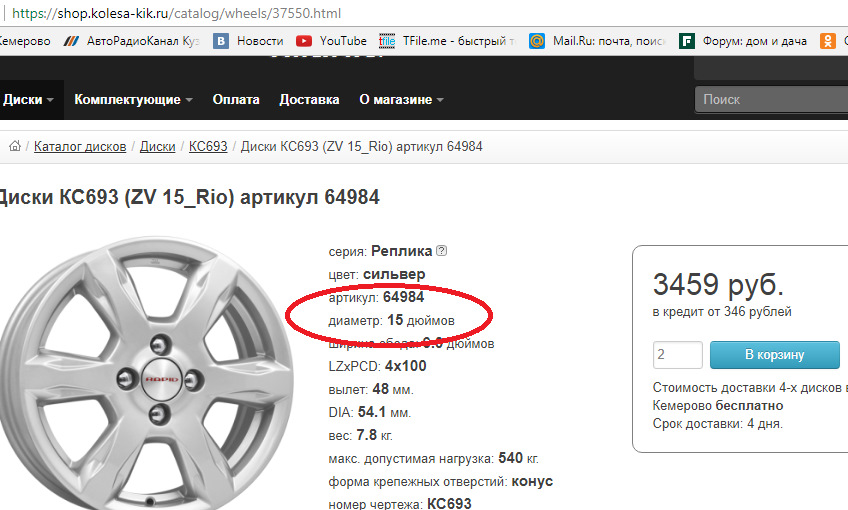Add wheels to cart with В корзину
848x510 pixels.
click(774, 354)
